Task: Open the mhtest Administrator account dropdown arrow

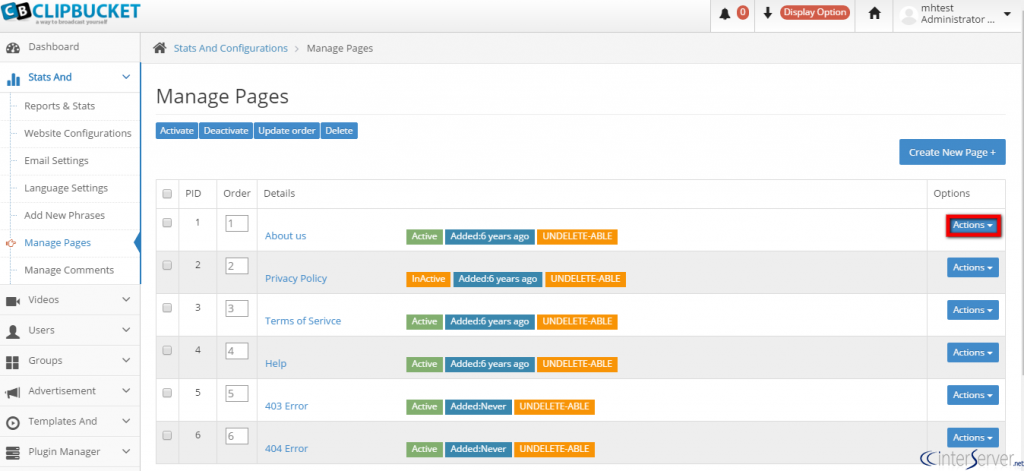Action: 1007,14
